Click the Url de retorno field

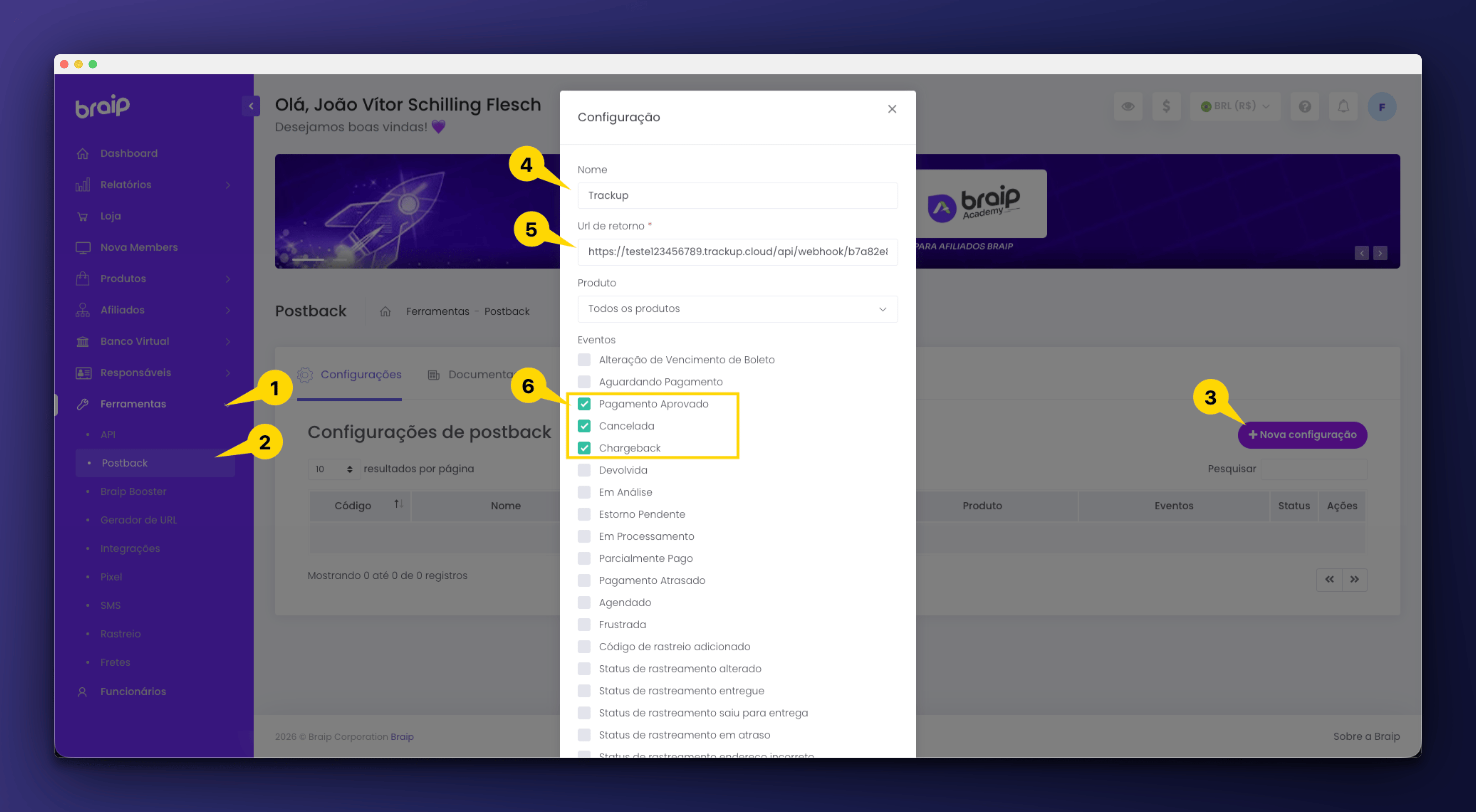[x=737, y=252]
